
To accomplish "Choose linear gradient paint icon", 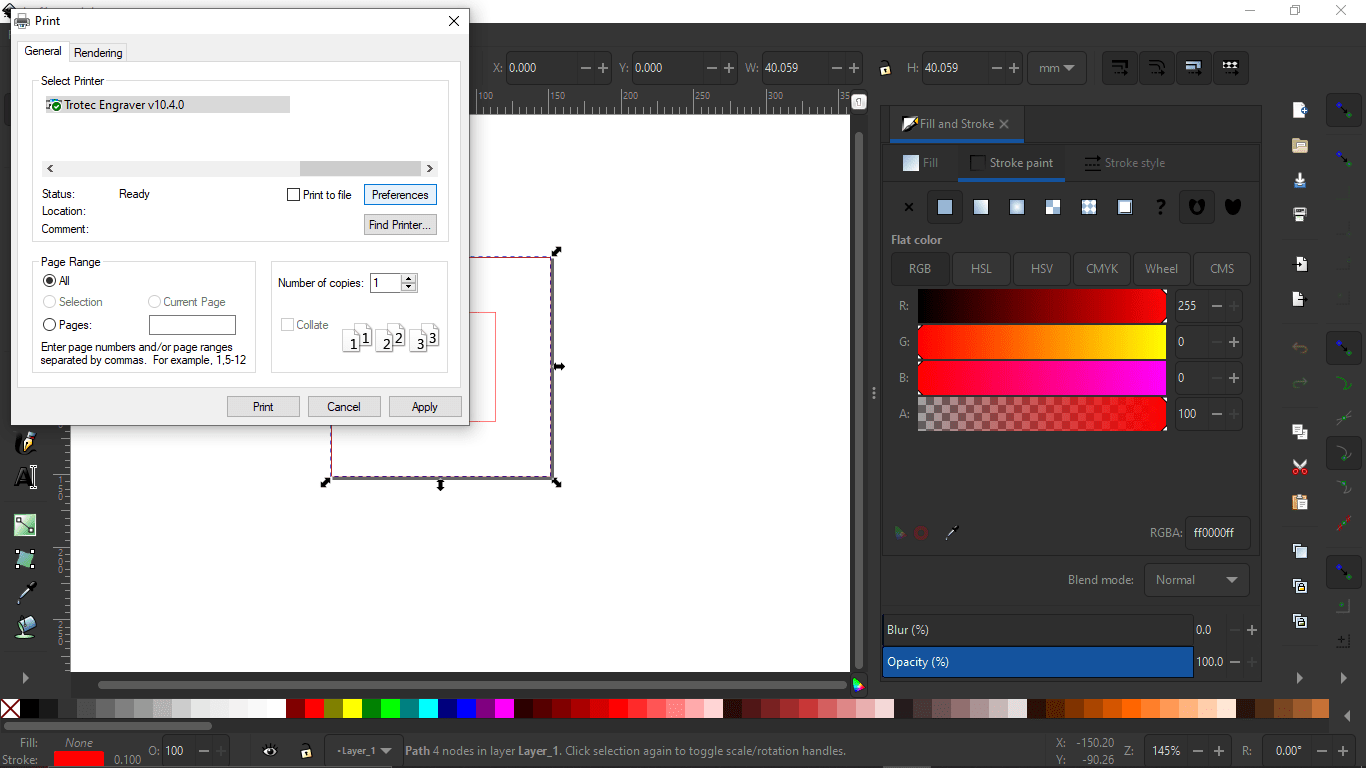I will click(x=981, y=207).
